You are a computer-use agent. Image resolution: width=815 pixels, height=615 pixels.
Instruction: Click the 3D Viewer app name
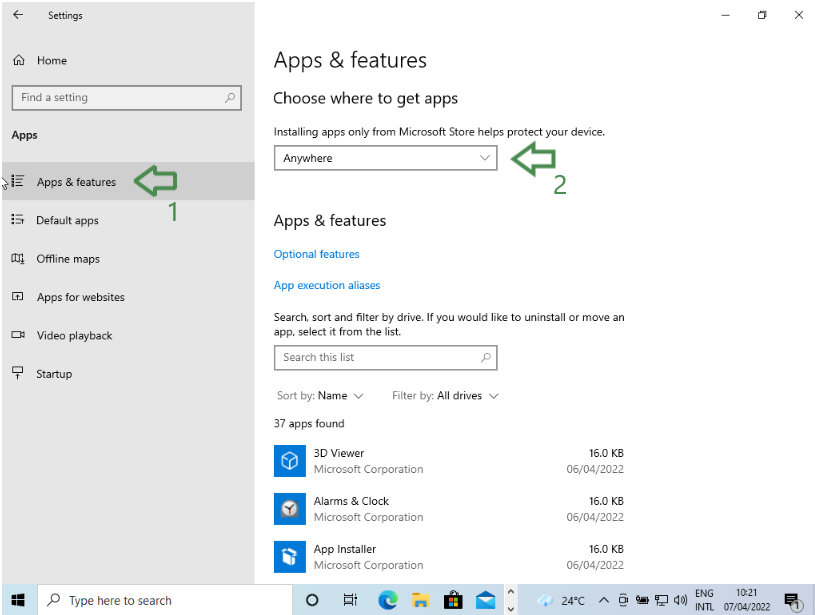(339, 453)
